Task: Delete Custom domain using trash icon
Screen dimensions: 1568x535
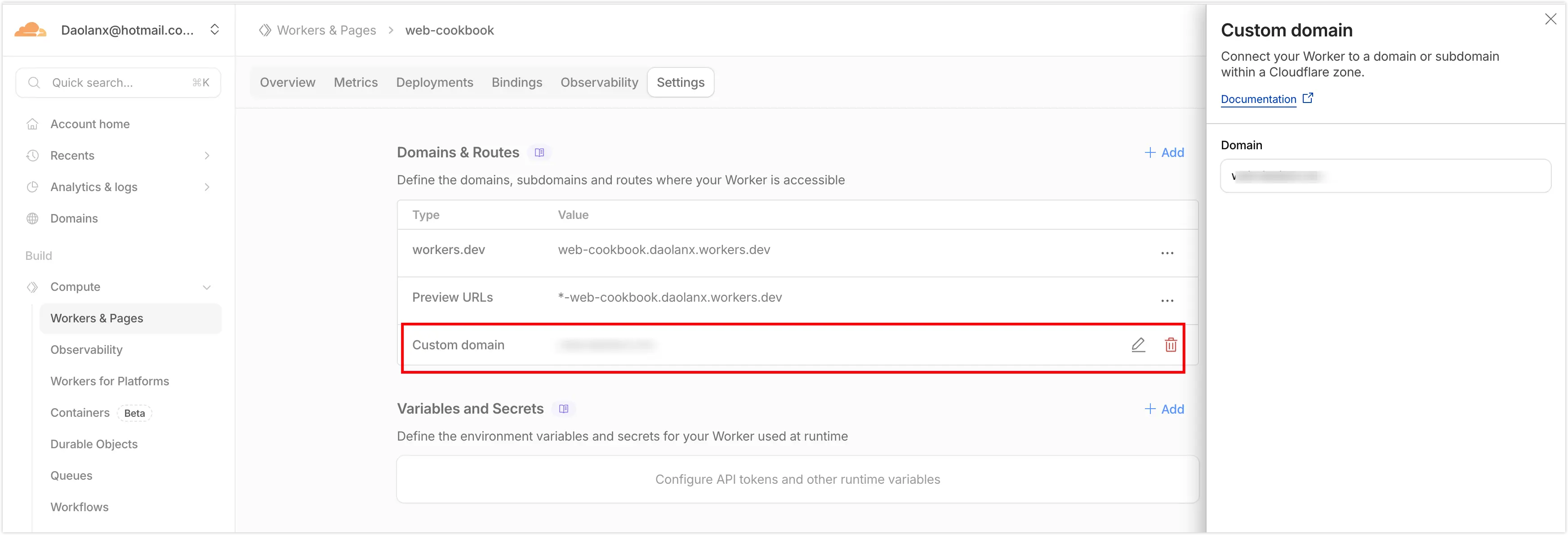Action: (1171, 345)
